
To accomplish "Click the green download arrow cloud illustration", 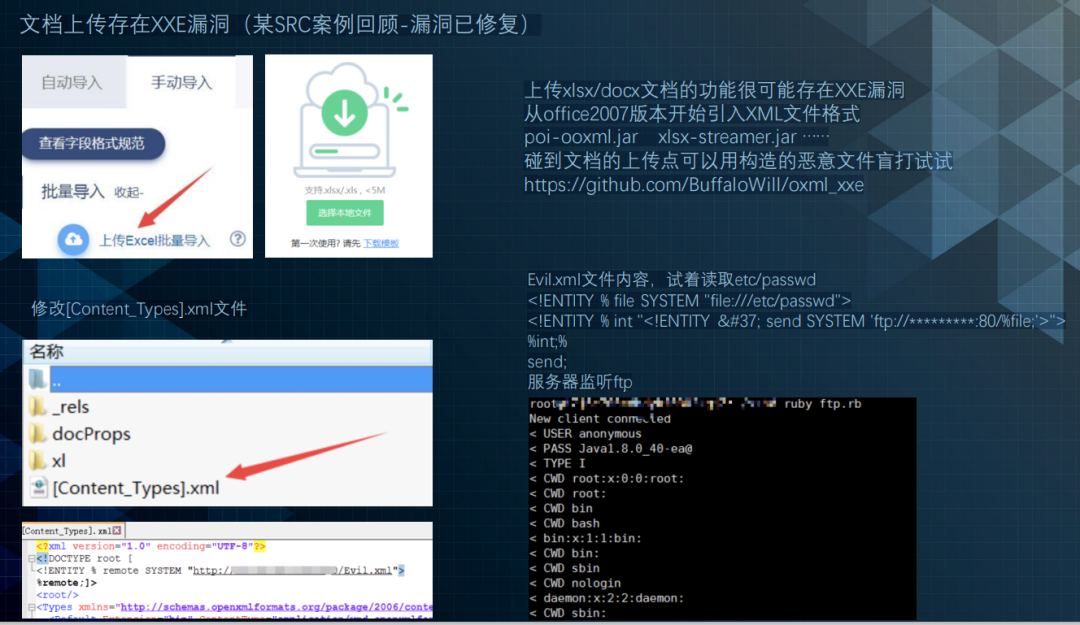I will pos(347,120).
